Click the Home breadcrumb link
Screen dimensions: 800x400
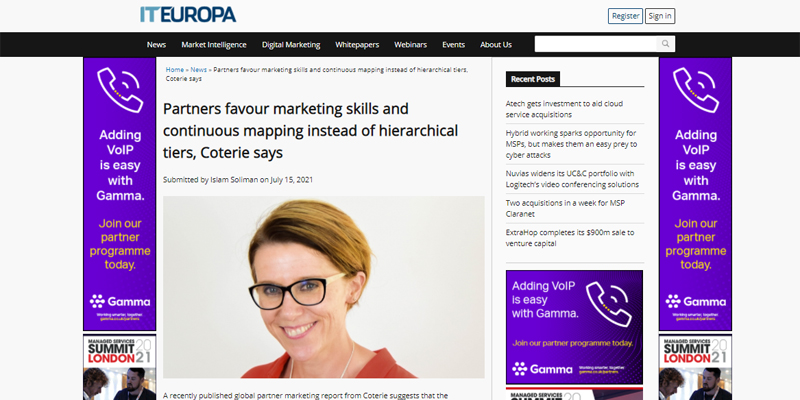click(x=175, y=70)
